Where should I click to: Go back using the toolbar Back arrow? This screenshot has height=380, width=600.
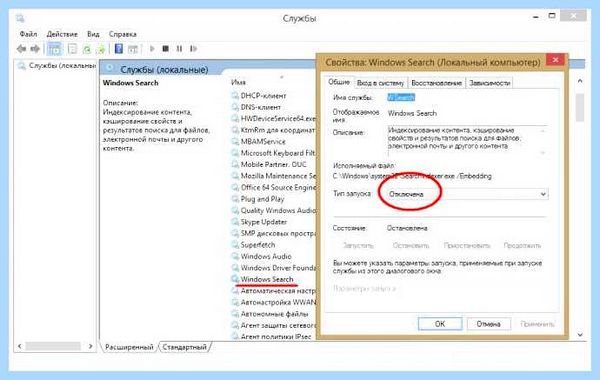[21, 49]
